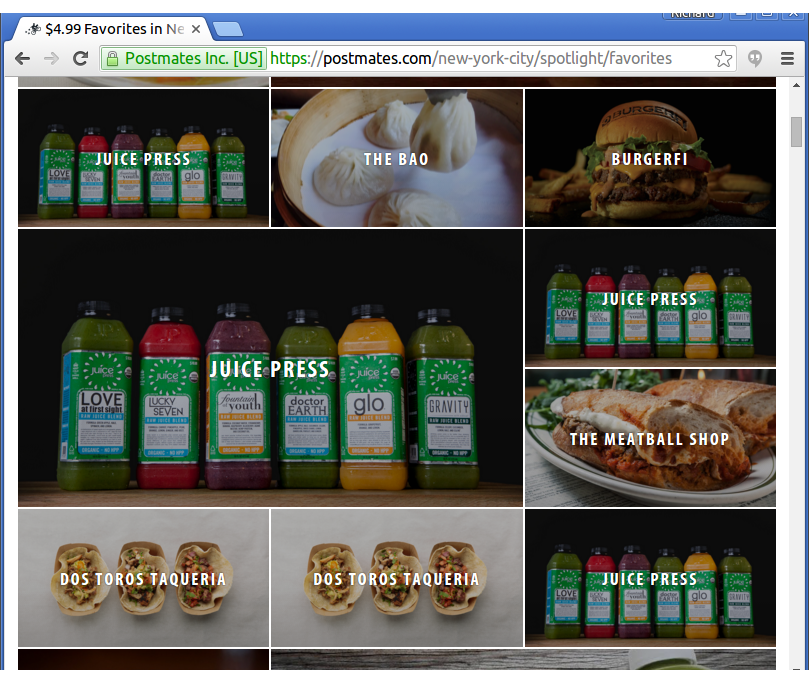This screenshot has width=809, height=683.
Task: Open Dos Toros Taqueria tile beside Juice Press
Action: pos(397,578)
